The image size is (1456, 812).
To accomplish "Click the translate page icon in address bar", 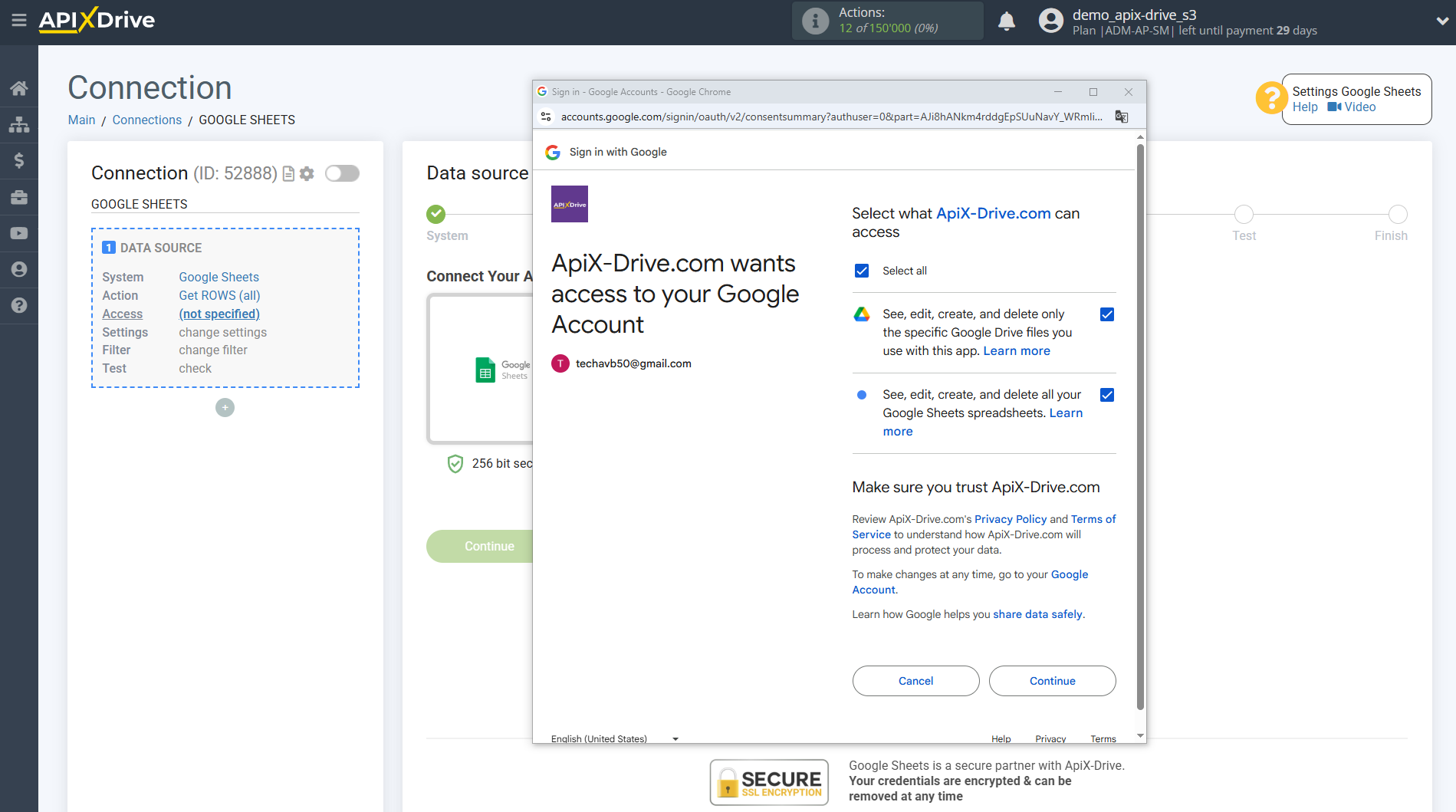I will pyautogui.click(x=1121, y=117).
